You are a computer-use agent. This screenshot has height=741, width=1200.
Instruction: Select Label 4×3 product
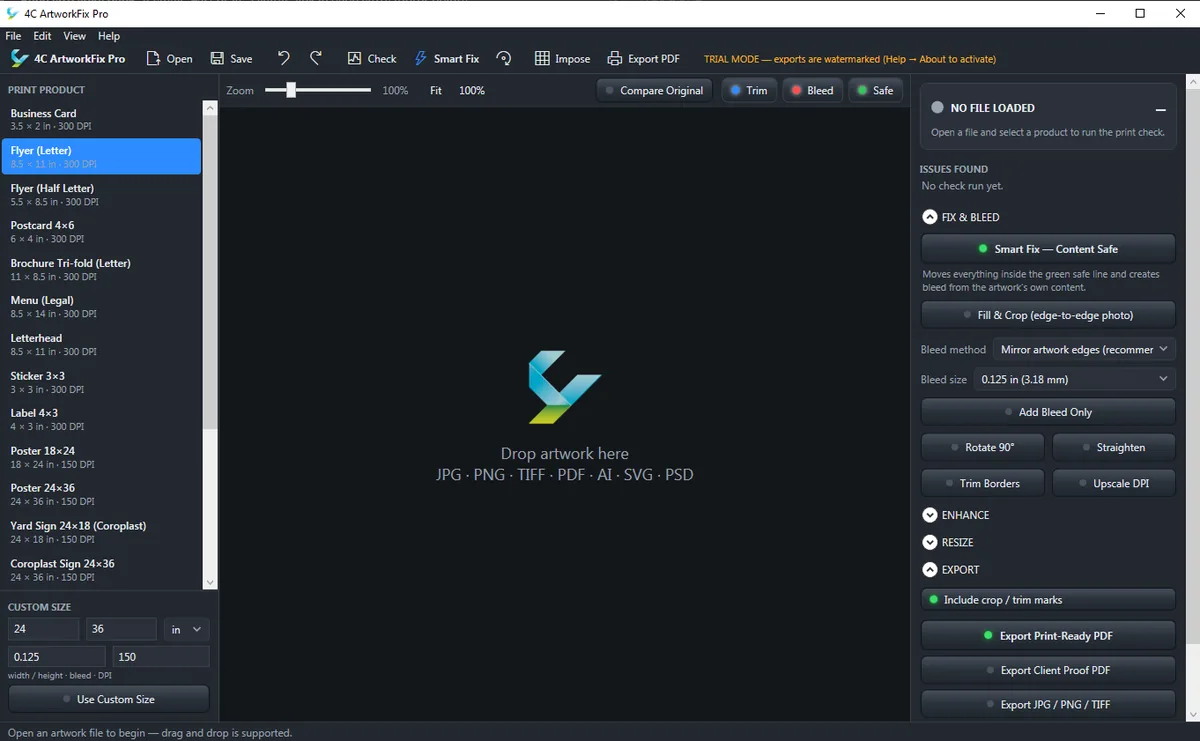101,419
